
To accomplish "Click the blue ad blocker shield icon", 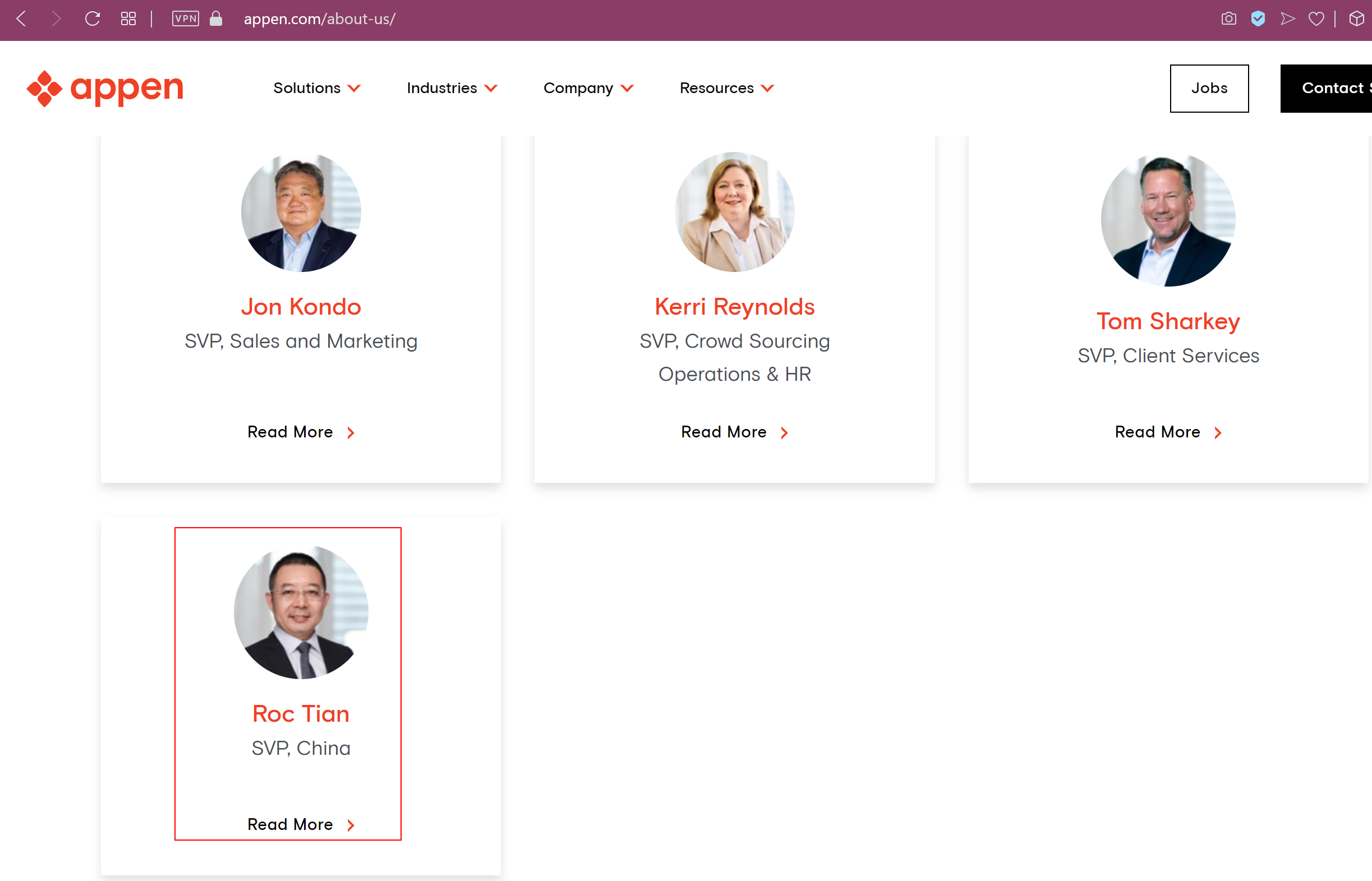I will coord(1258,19).
